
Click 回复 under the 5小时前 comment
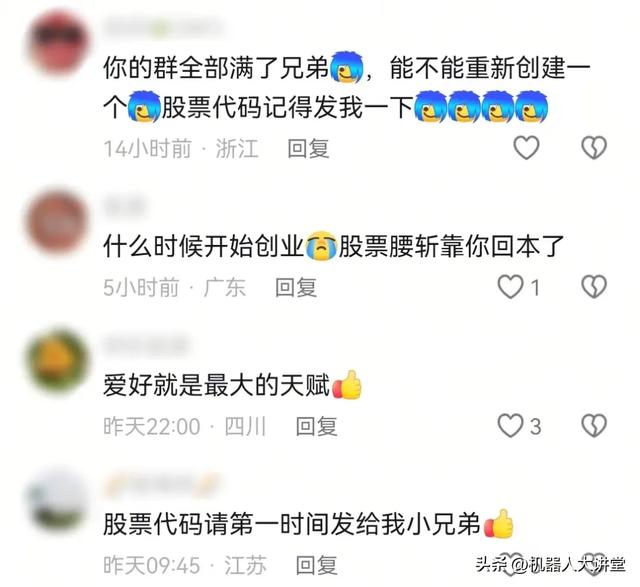296,287
